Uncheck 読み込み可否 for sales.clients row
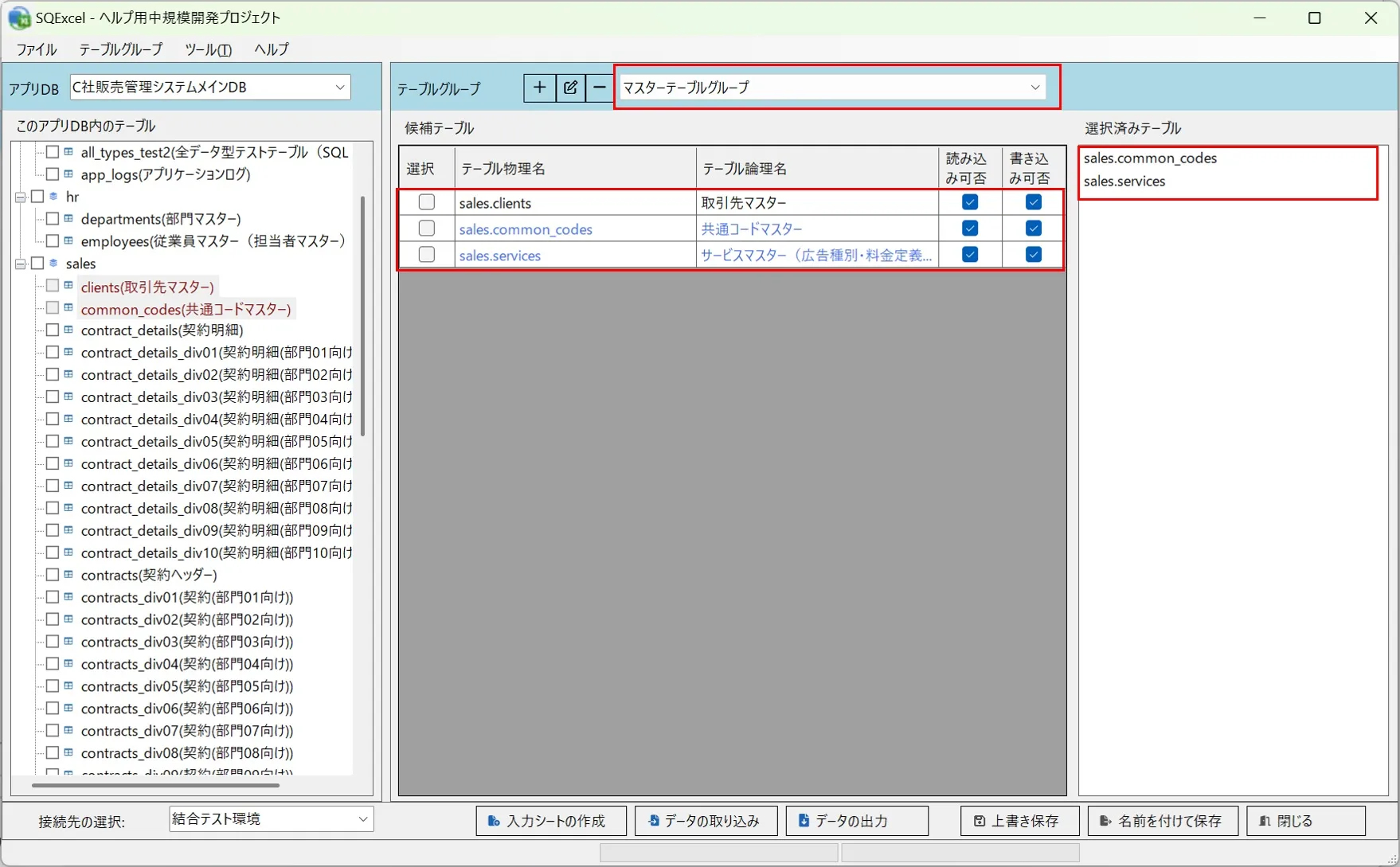 click(970, 202)
